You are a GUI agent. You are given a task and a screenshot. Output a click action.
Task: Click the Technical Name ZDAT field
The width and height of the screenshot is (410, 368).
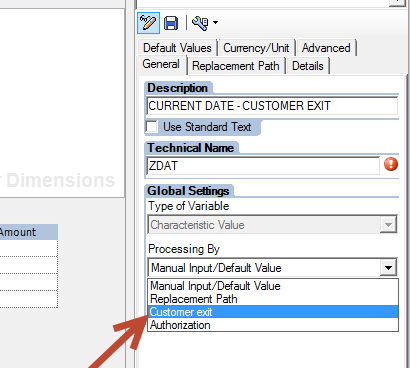pos(263,166)
